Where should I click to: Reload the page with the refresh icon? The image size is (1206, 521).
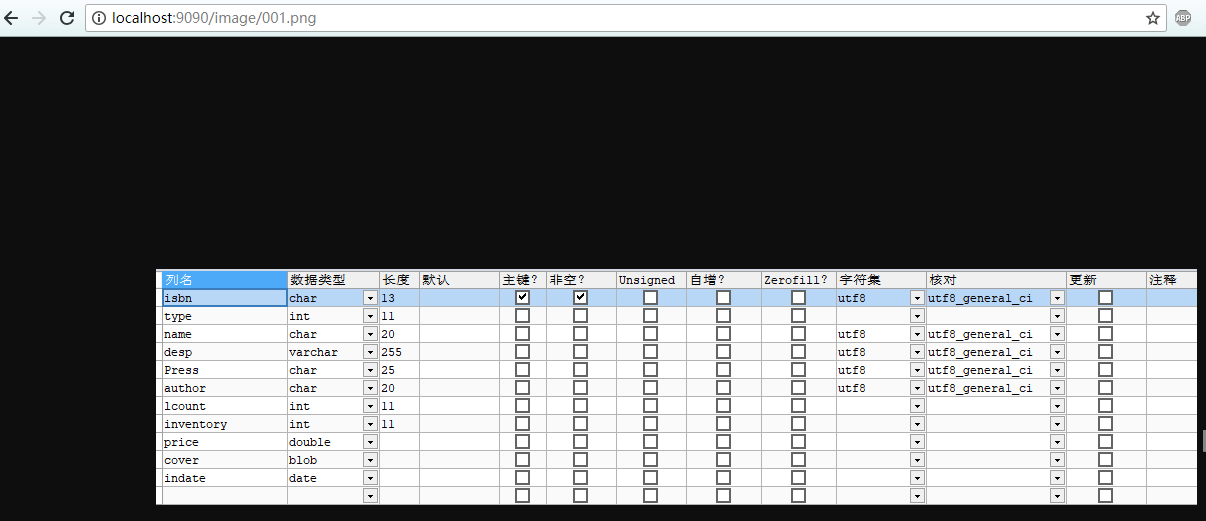point(67,18)
